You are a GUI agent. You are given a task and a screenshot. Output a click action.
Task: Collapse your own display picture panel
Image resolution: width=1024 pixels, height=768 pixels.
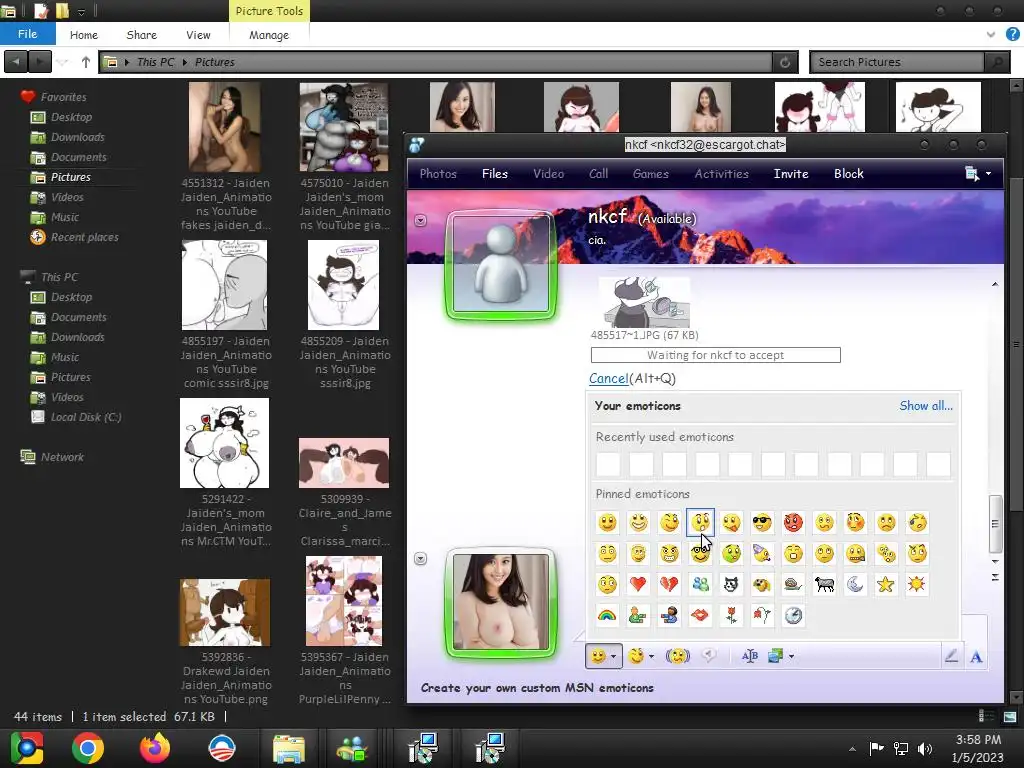coord(421,558)
